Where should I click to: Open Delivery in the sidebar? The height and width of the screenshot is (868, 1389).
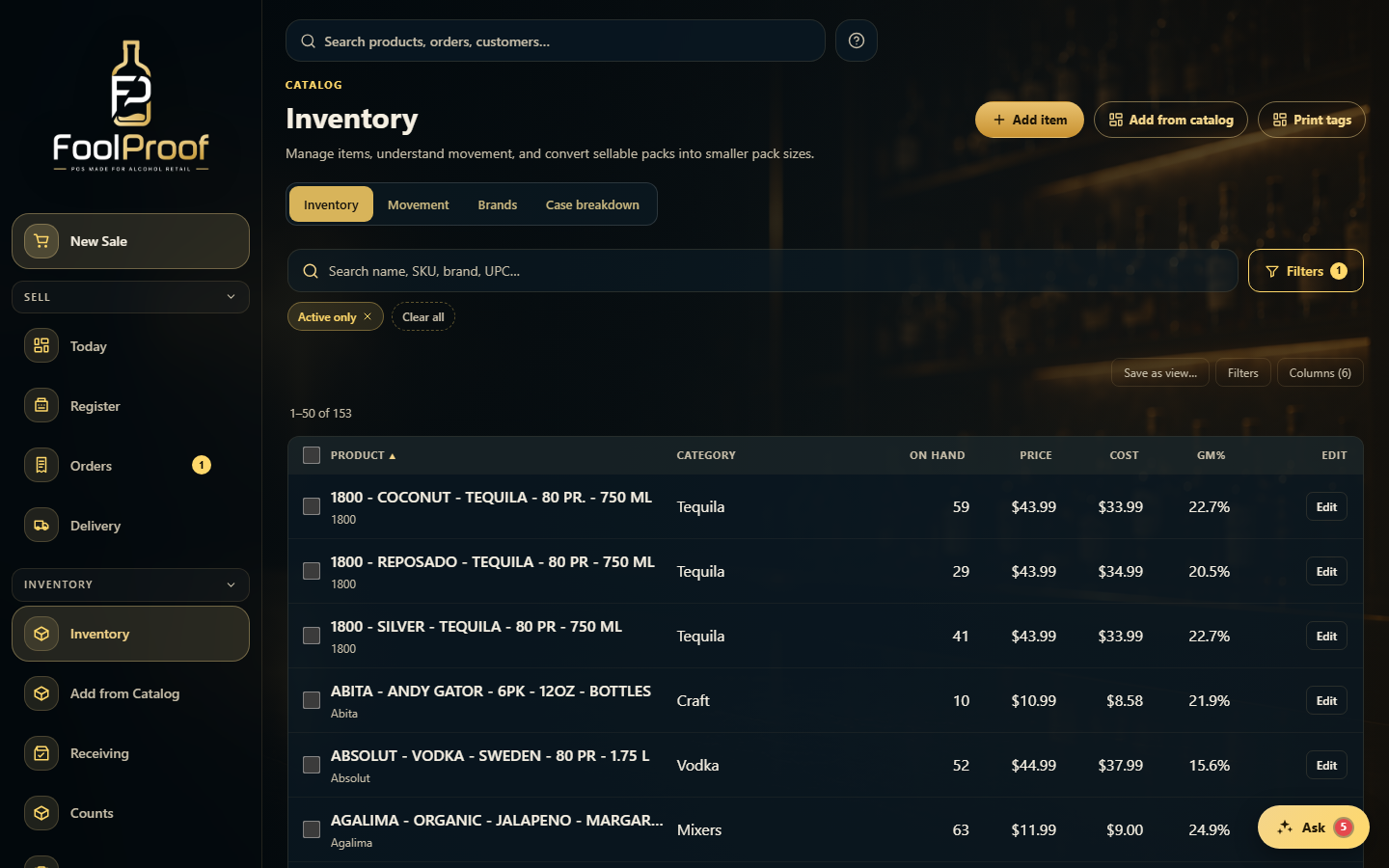(130, 525)
